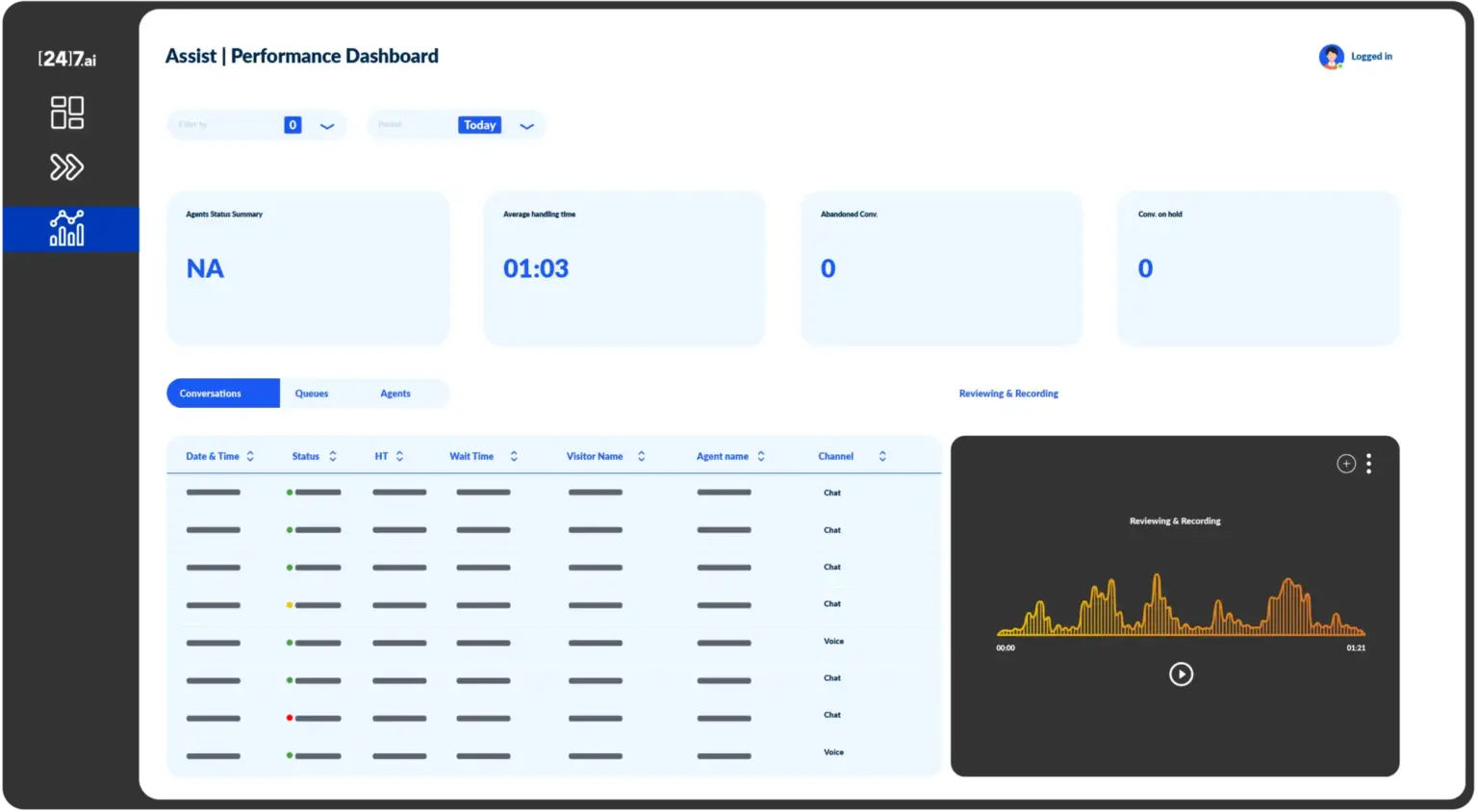The width and height of the screenshot is (1478, 812).
Task: Open the Period dropdown showing Today
Action: click(526, 125)
